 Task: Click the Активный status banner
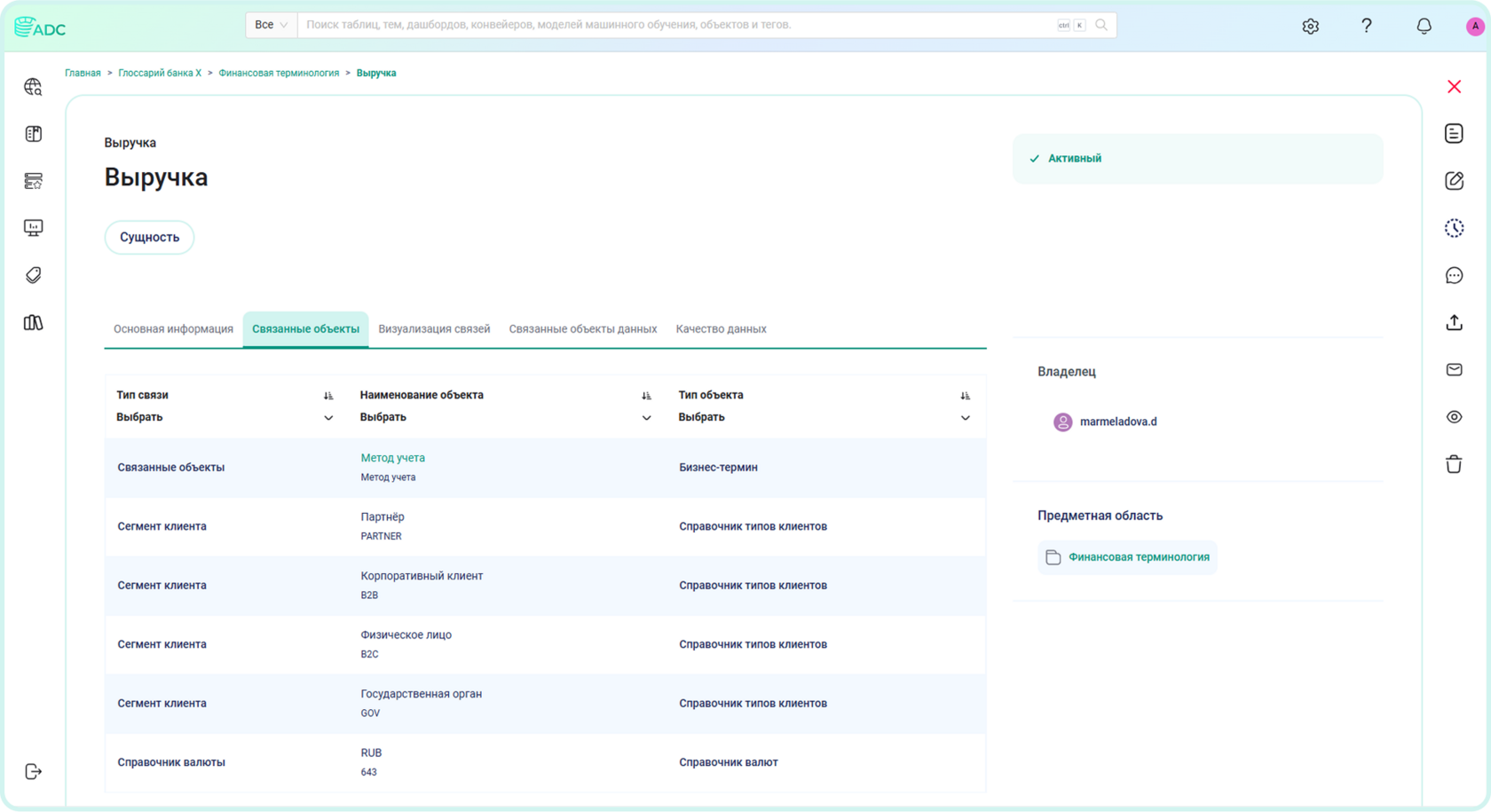[x=1197, y=159]
